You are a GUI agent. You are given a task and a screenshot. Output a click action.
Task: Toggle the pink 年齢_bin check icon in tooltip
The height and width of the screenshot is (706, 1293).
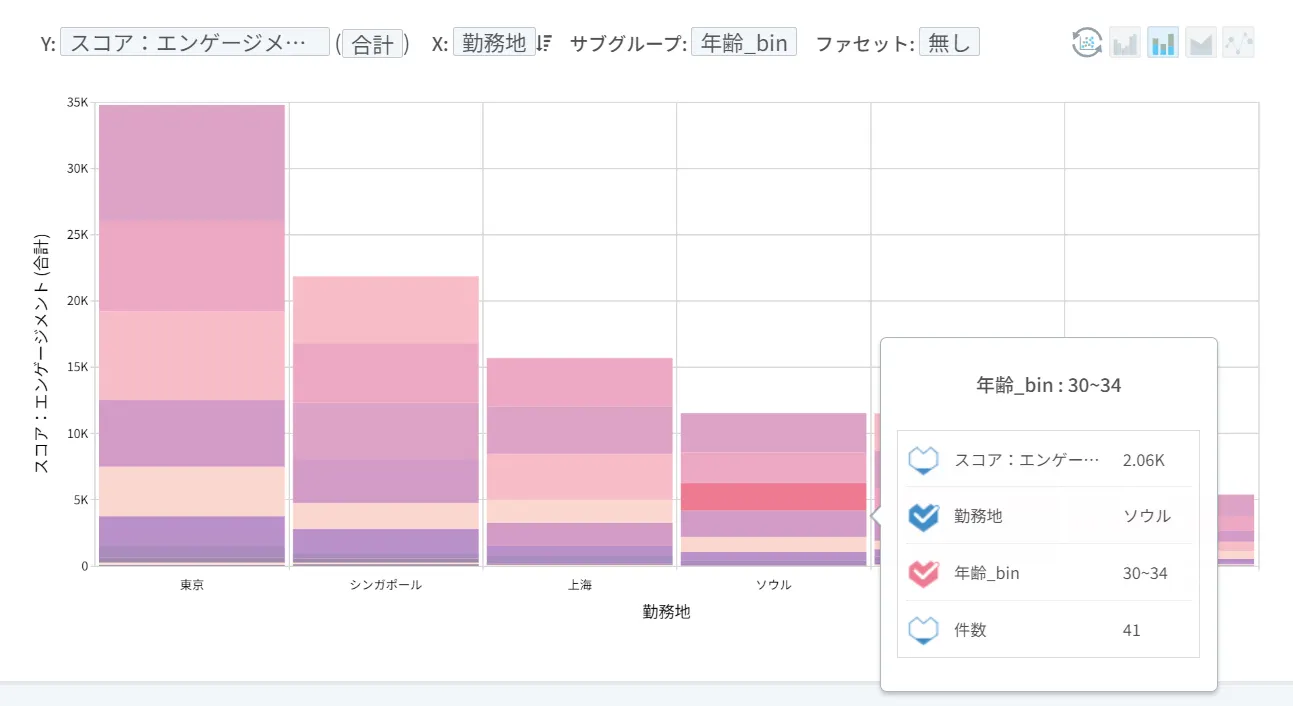(923, 573)
